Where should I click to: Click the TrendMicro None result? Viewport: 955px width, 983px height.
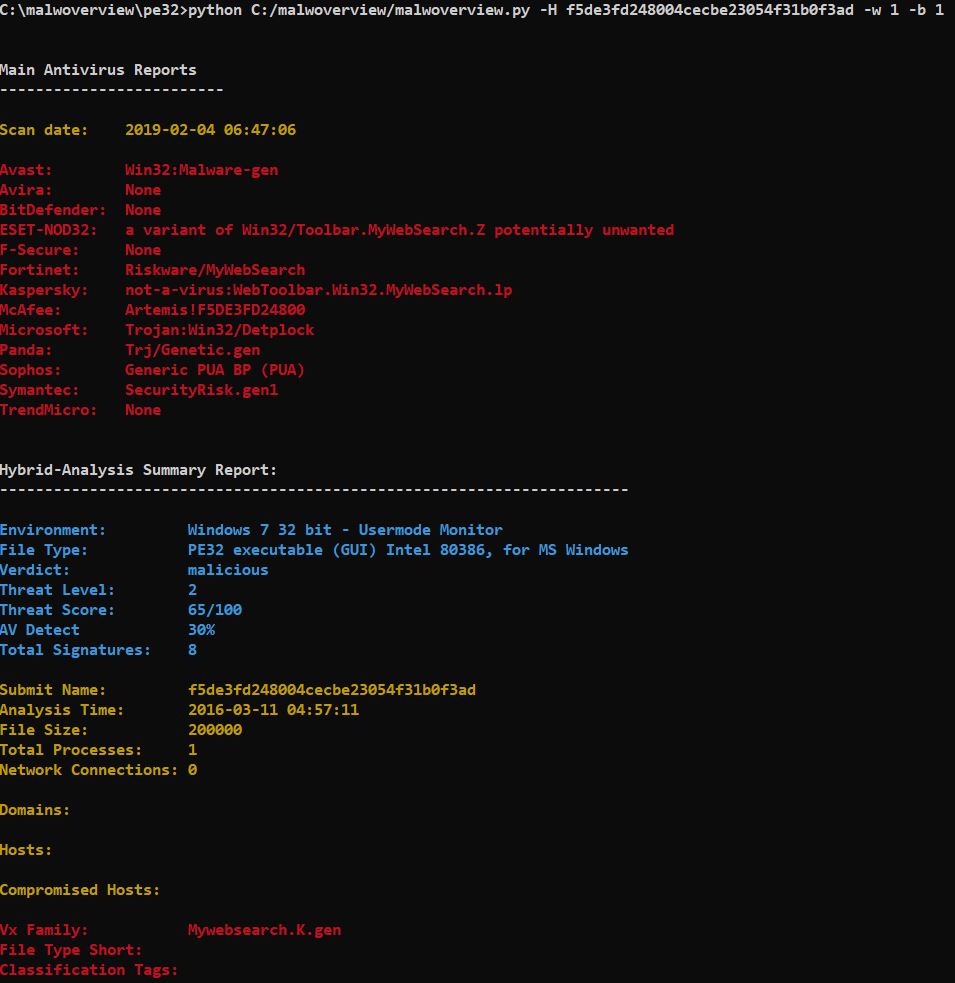coord(143,410)
